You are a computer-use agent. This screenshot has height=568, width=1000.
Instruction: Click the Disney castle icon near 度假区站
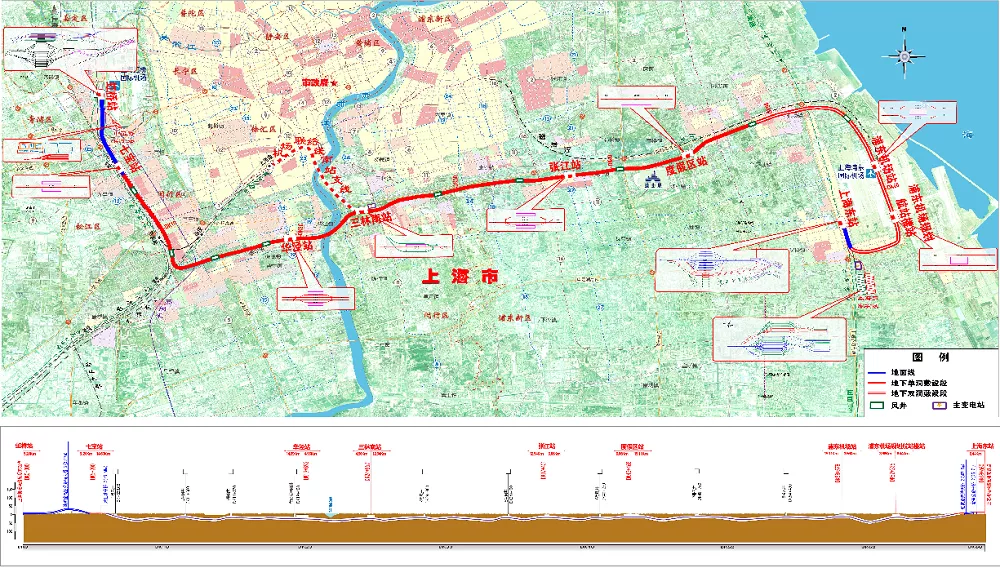pyautogui.click(x=652, y=181)
